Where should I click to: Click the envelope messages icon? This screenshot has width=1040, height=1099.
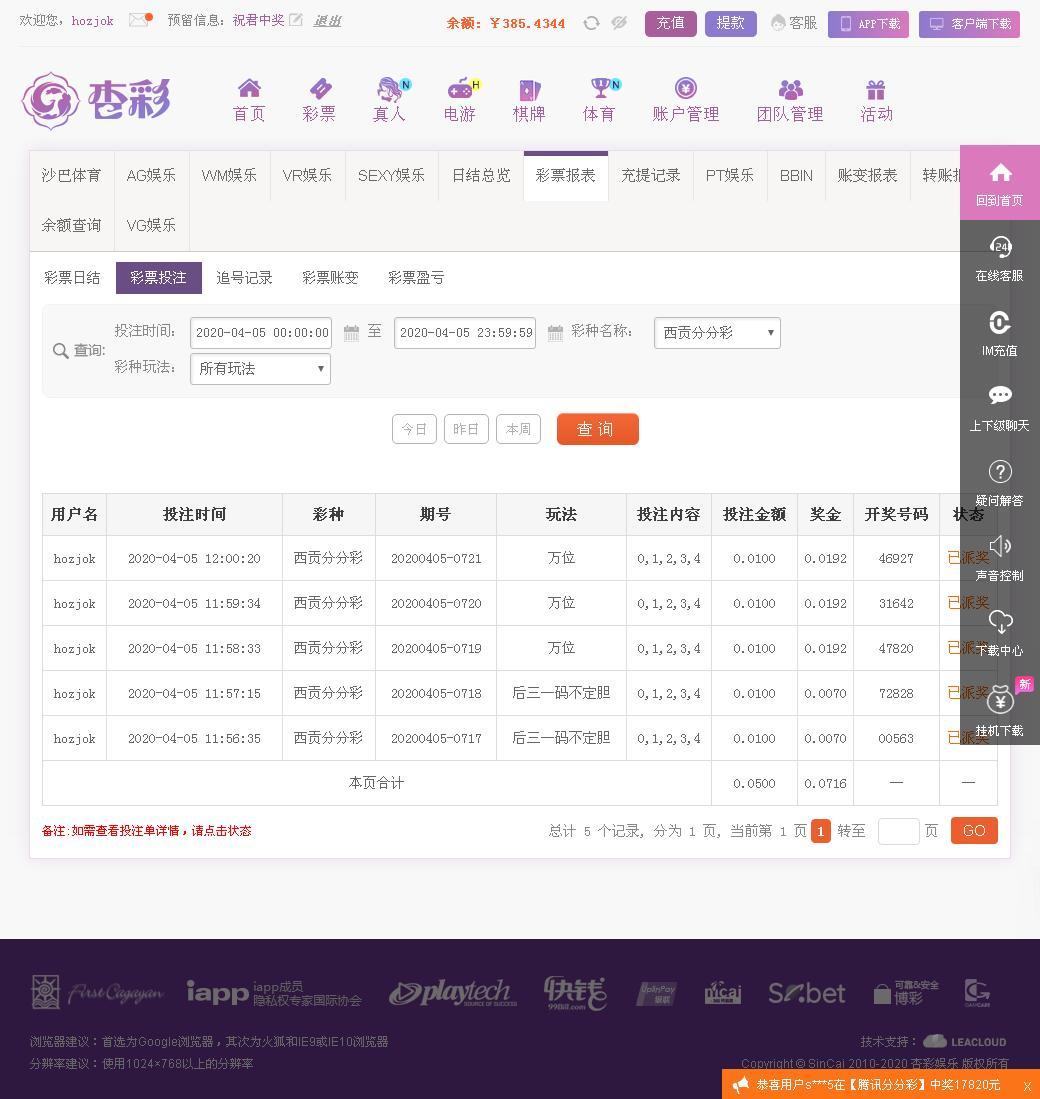[139, 20]
